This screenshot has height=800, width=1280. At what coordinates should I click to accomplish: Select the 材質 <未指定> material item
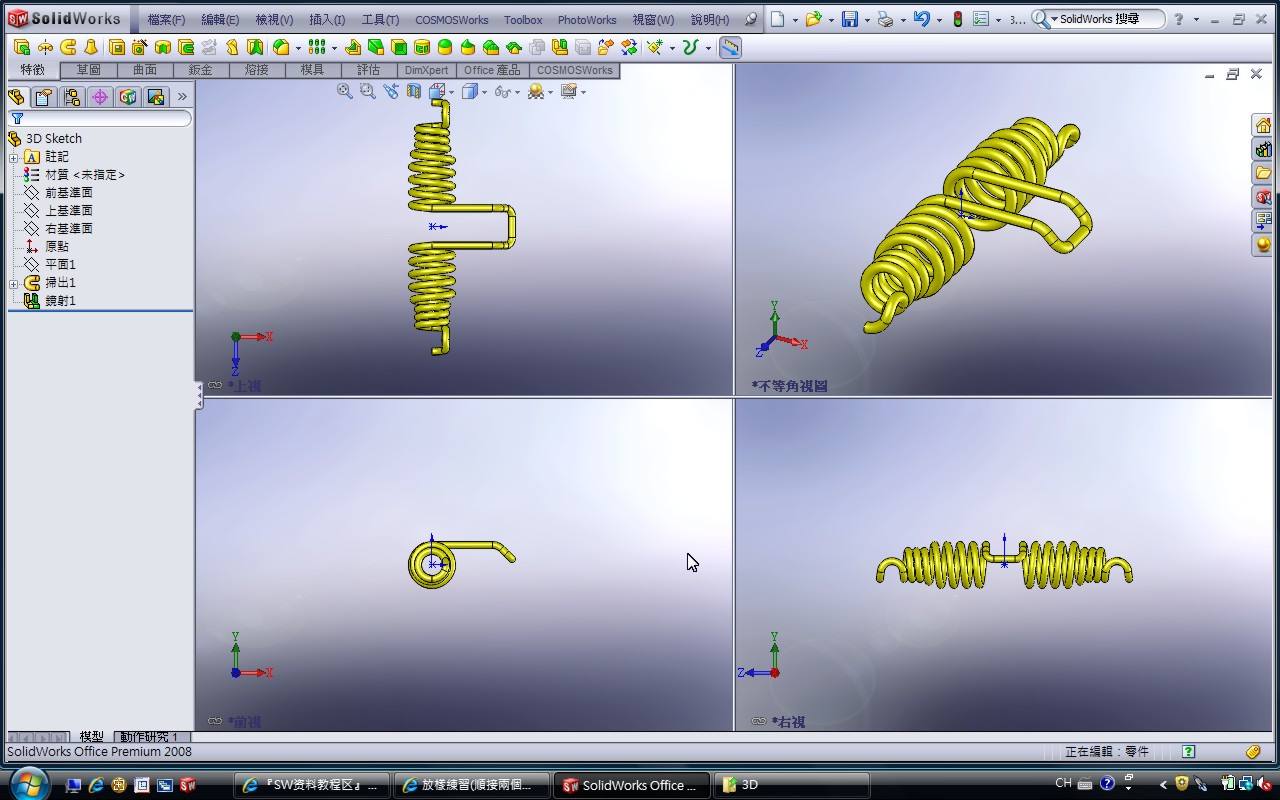pos(84,175)
